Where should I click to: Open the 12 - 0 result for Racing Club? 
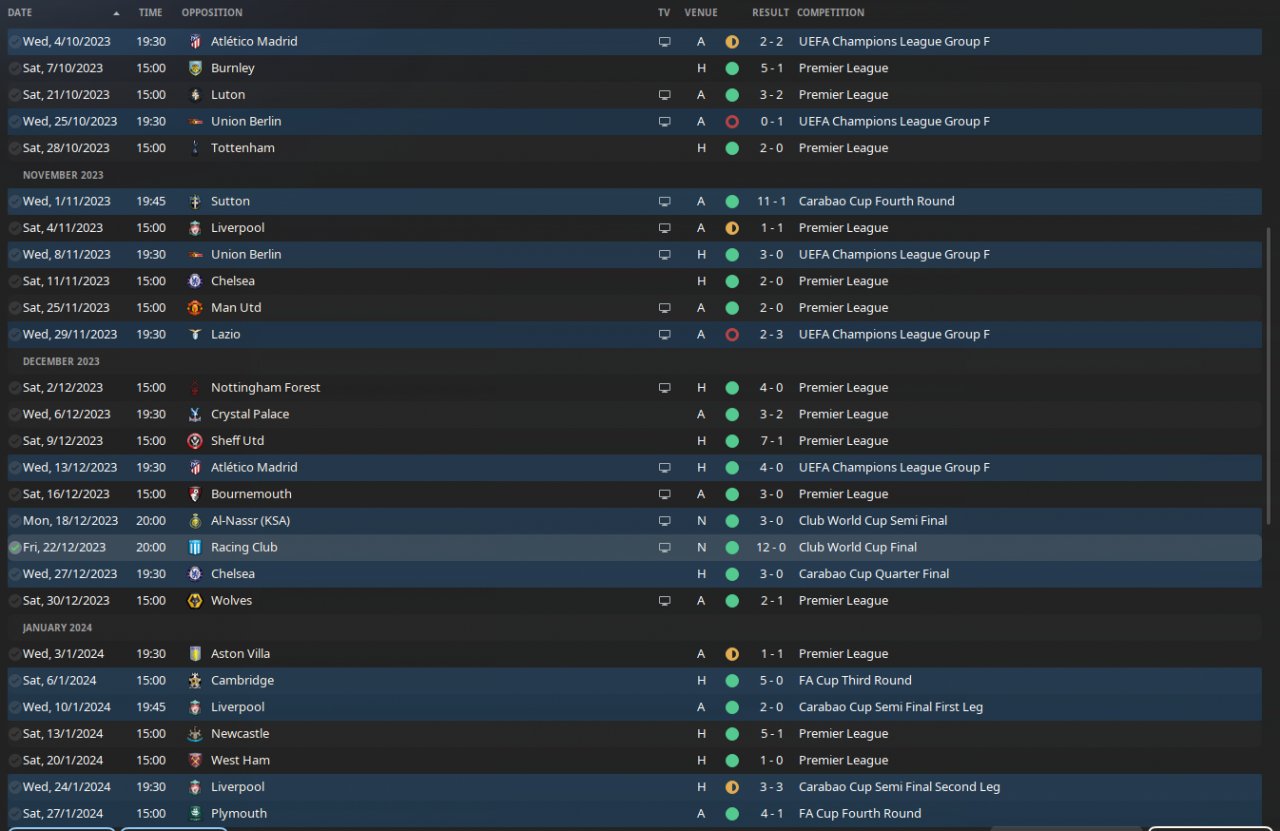[771, 547]
